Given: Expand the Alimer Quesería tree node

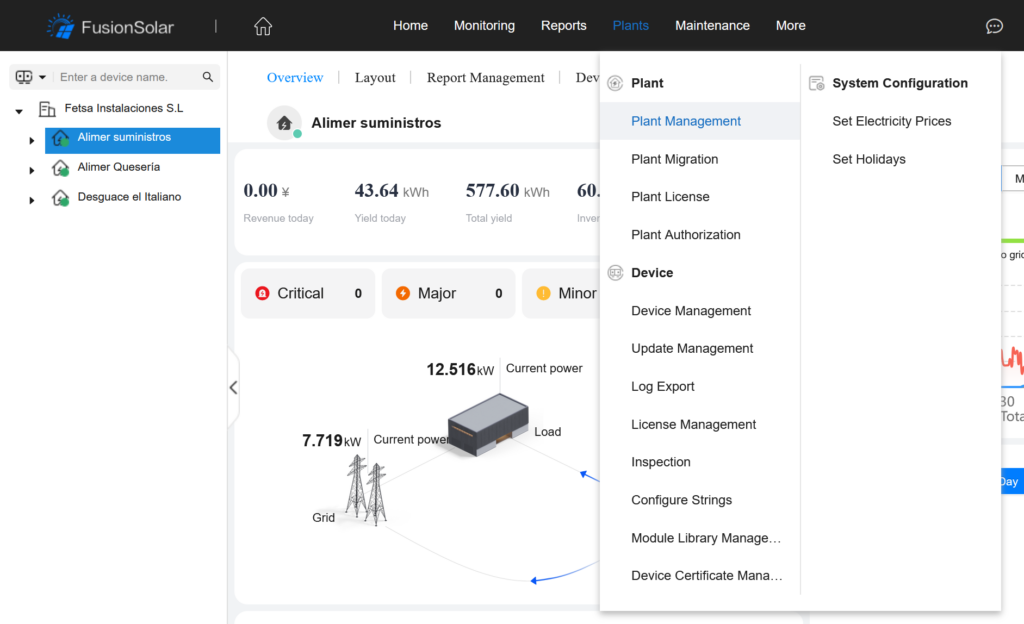Looking at the screenshot, I should click(x=32, y=171).
